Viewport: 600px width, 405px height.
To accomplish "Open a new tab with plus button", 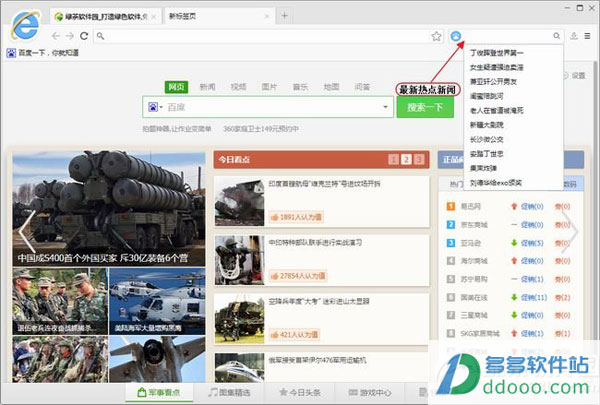I will (x=284, y=16).
